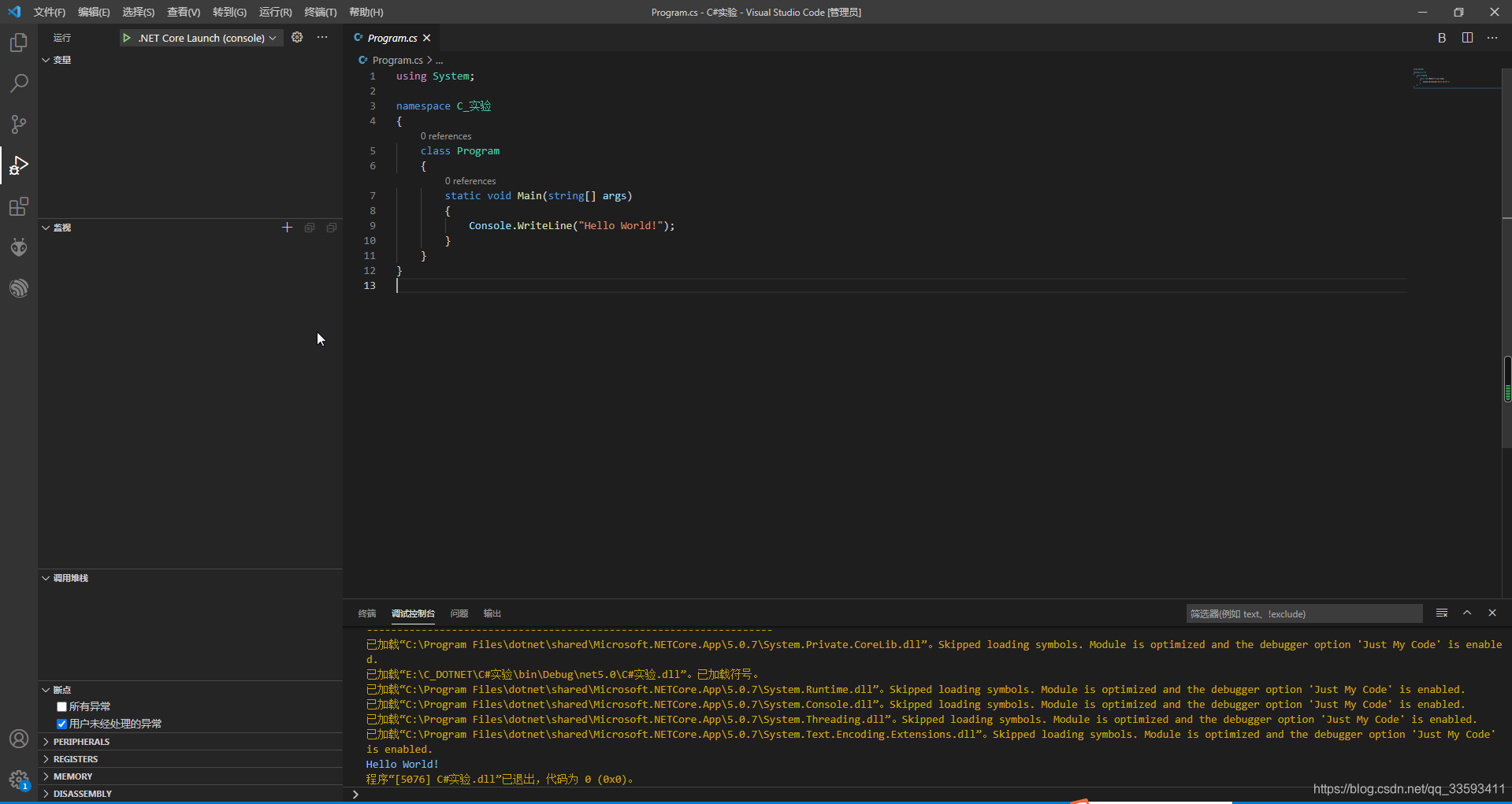Viewport: 1512px width, 804px height.
Task: Open the Manage gear icon
Action: 19,780
